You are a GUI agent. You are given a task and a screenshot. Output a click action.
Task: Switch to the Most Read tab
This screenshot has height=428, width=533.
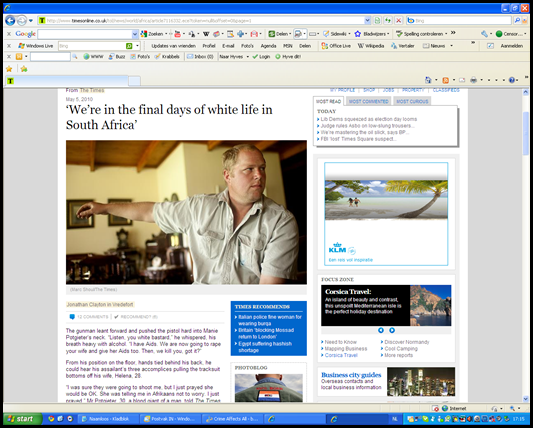[328, 101]
